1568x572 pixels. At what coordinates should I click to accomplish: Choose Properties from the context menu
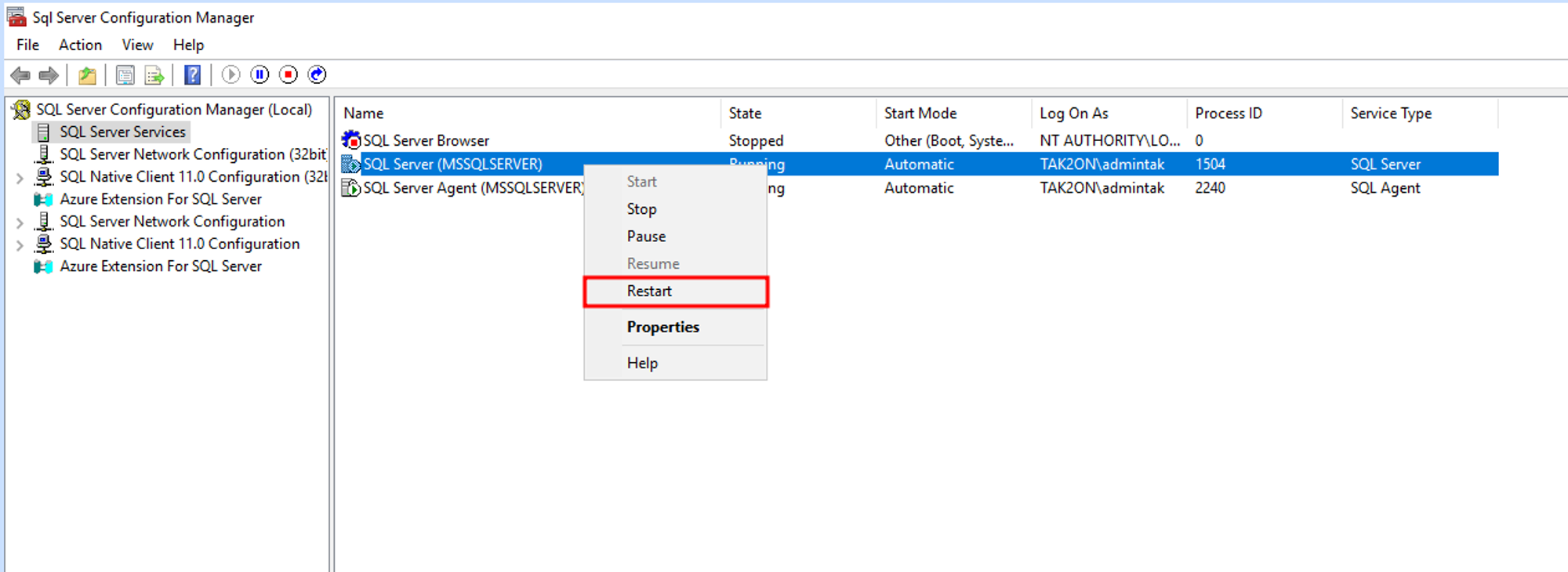[676, 328]
